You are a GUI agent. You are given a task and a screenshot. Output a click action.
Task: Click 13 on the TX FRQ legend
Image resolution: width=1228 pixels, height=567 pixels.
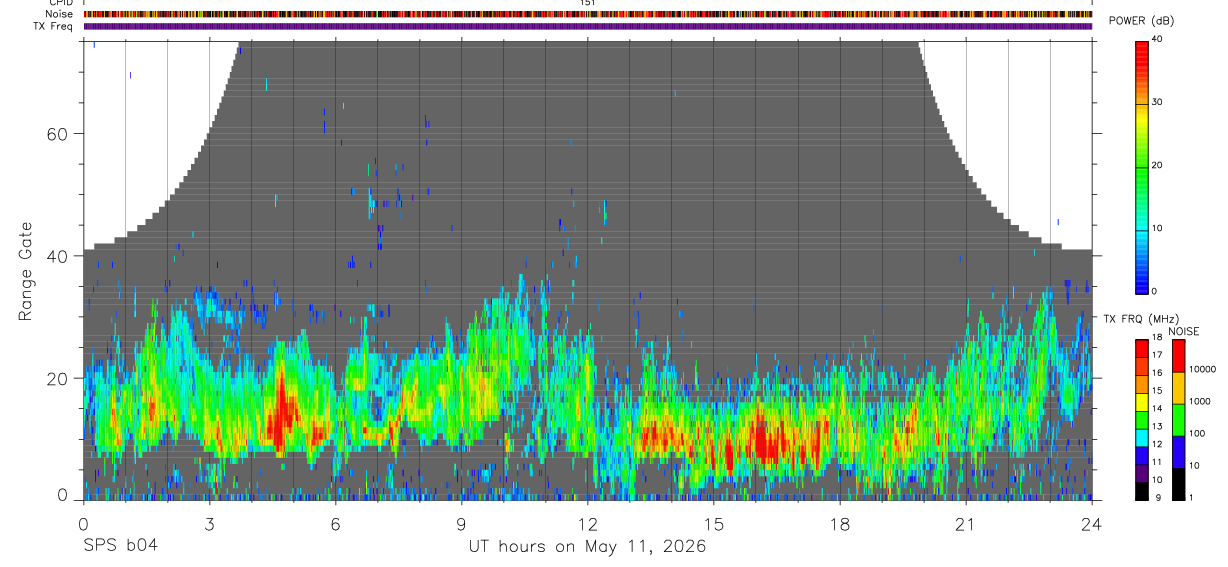1157,426
